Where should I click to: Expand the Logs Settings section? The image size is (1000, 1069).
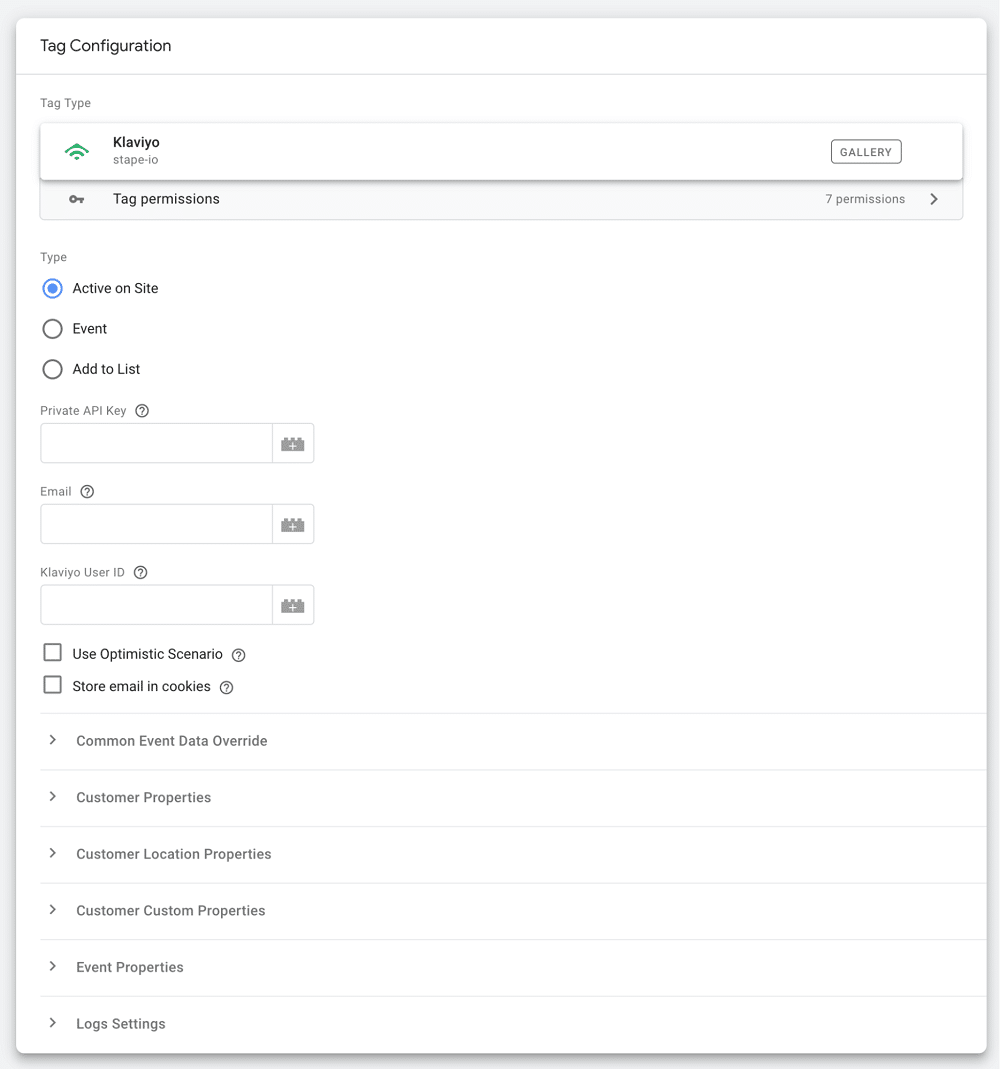(120, 1024)
